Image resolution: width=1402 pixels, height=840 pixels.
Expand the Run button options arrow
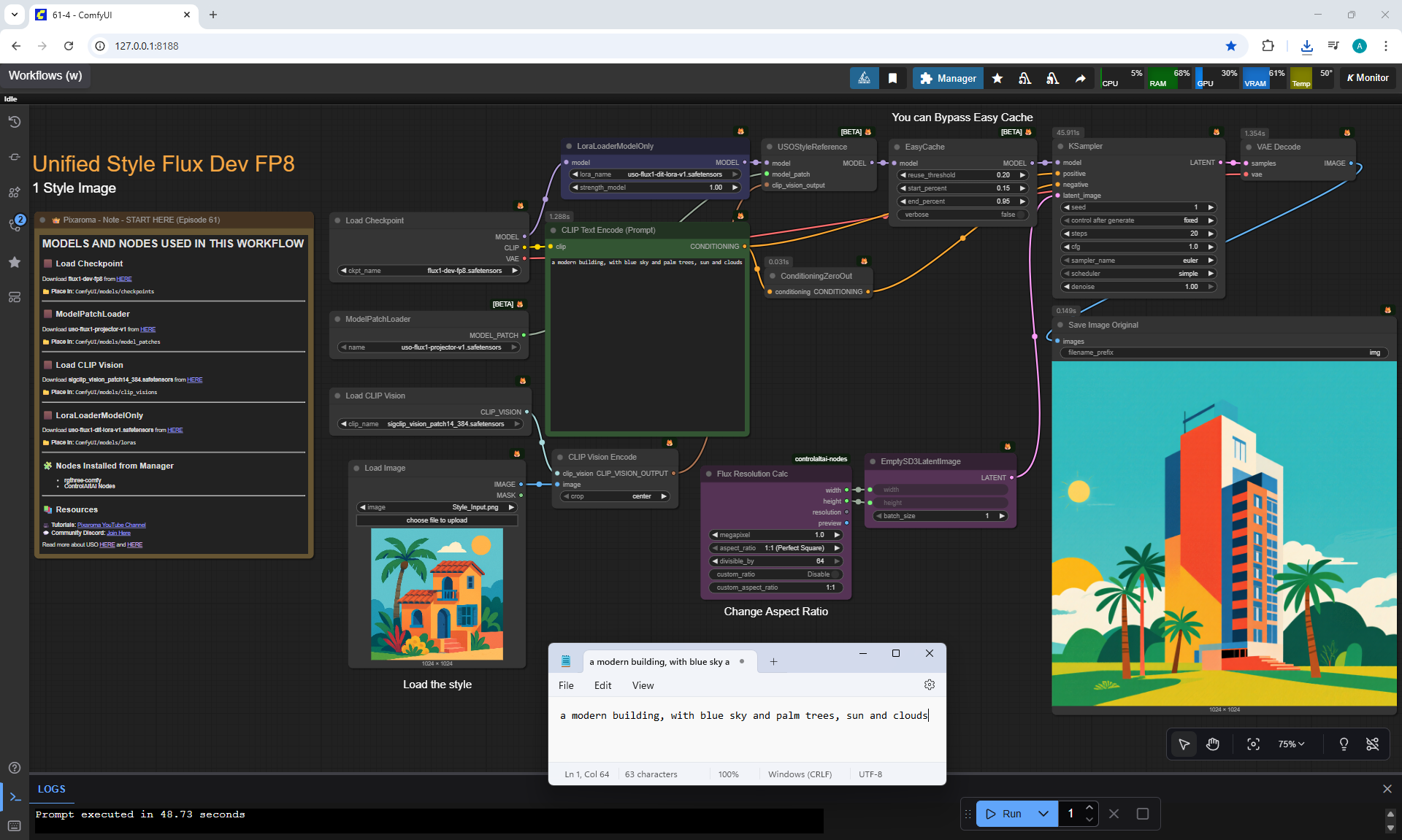click(1043, 814)
